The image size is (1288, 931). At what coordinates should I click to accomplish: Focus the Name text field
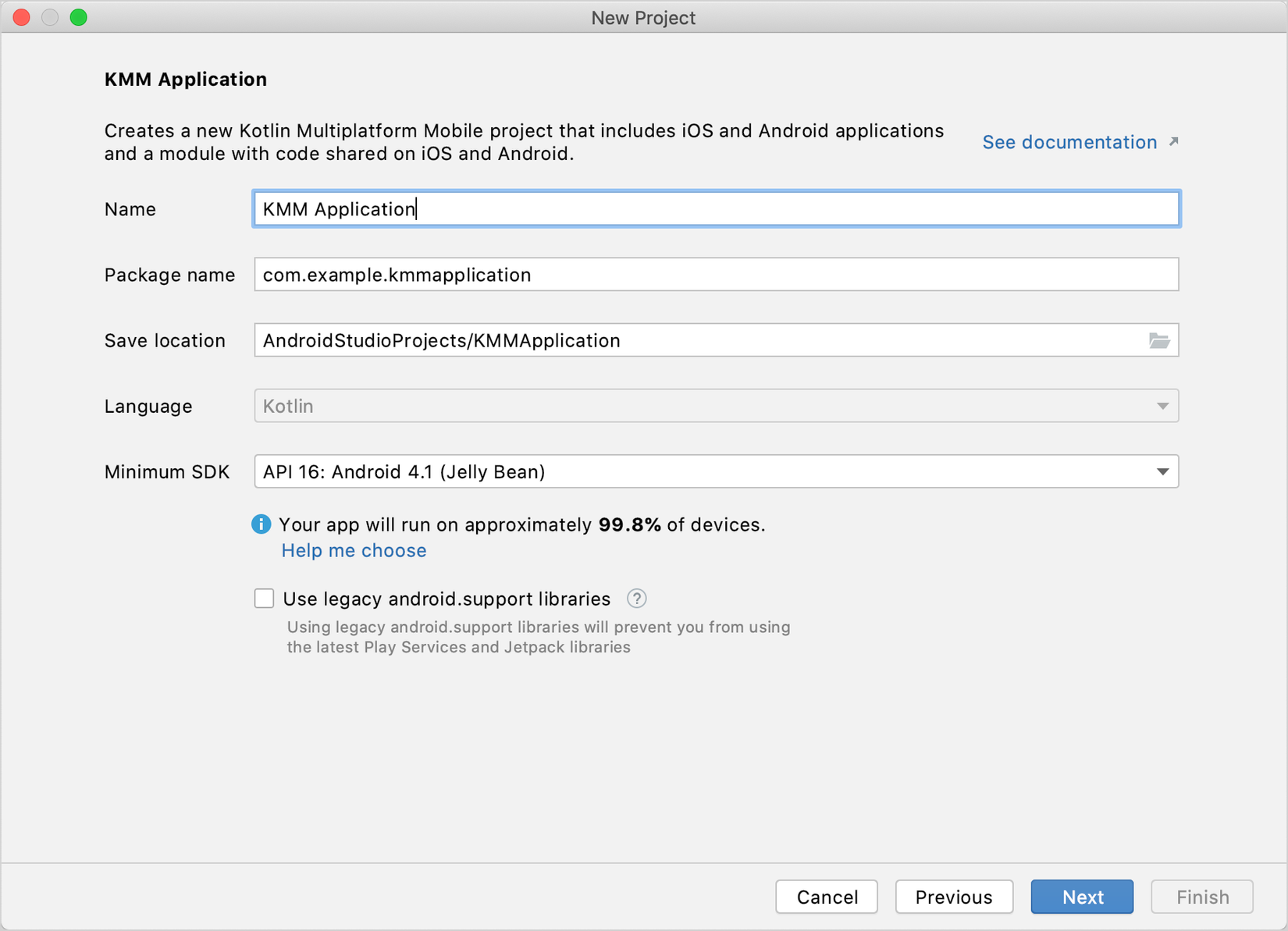tap(716, 209)
